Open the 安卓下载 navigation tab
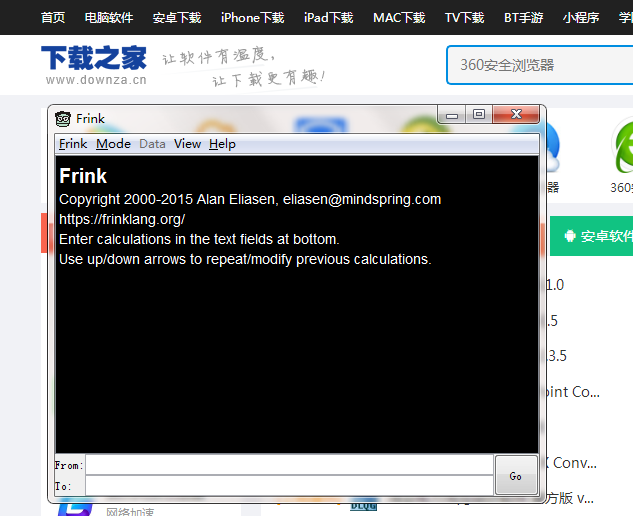Screen dimensions: 633x516 (x=177, y=18)
